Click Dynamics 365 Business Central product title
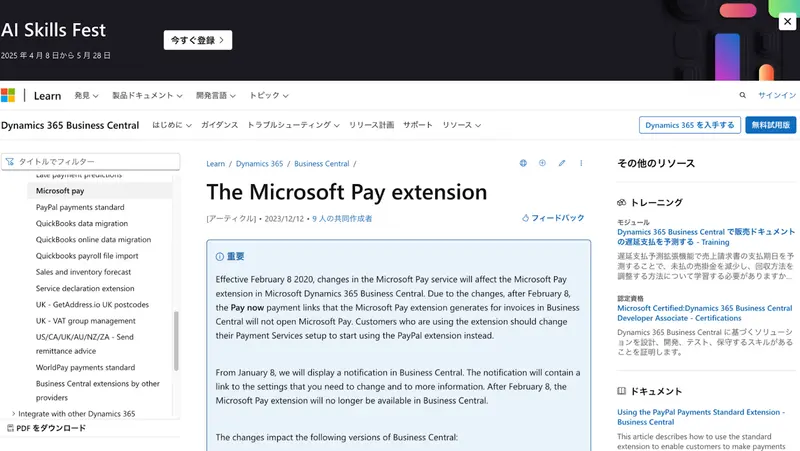 70,125
